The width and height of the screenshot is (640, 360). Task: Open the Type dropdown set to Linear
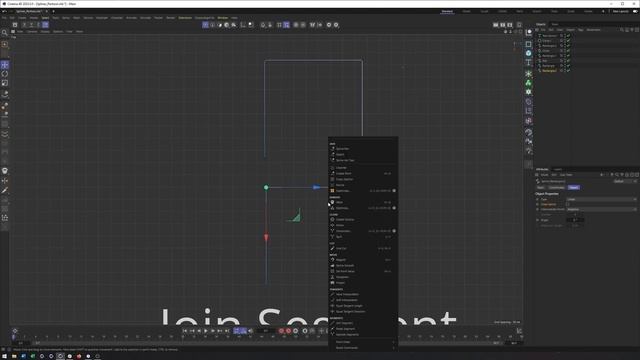point(601,199)
